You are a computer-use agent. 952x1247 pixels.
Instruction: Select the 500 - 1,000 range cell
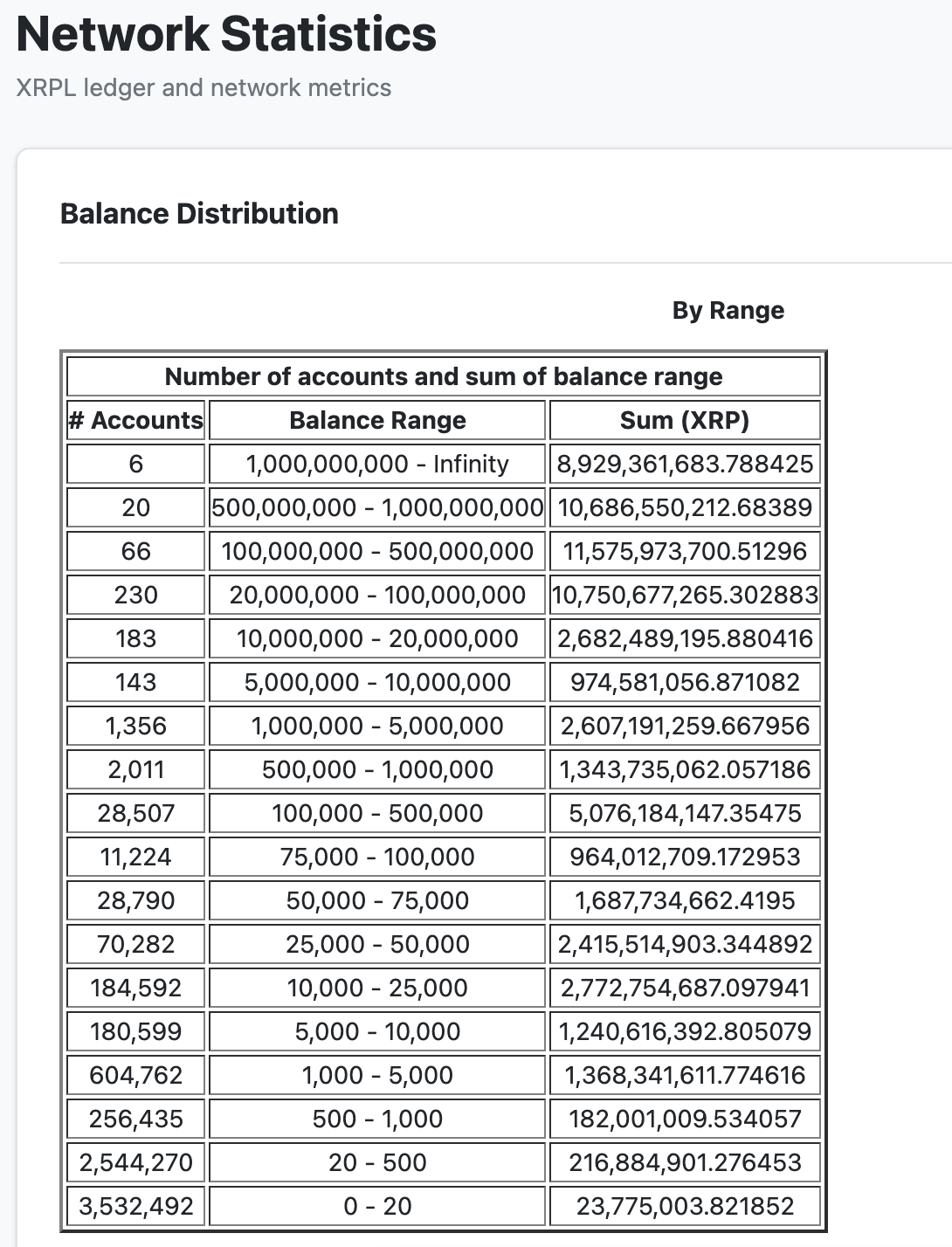(377, 1119)
